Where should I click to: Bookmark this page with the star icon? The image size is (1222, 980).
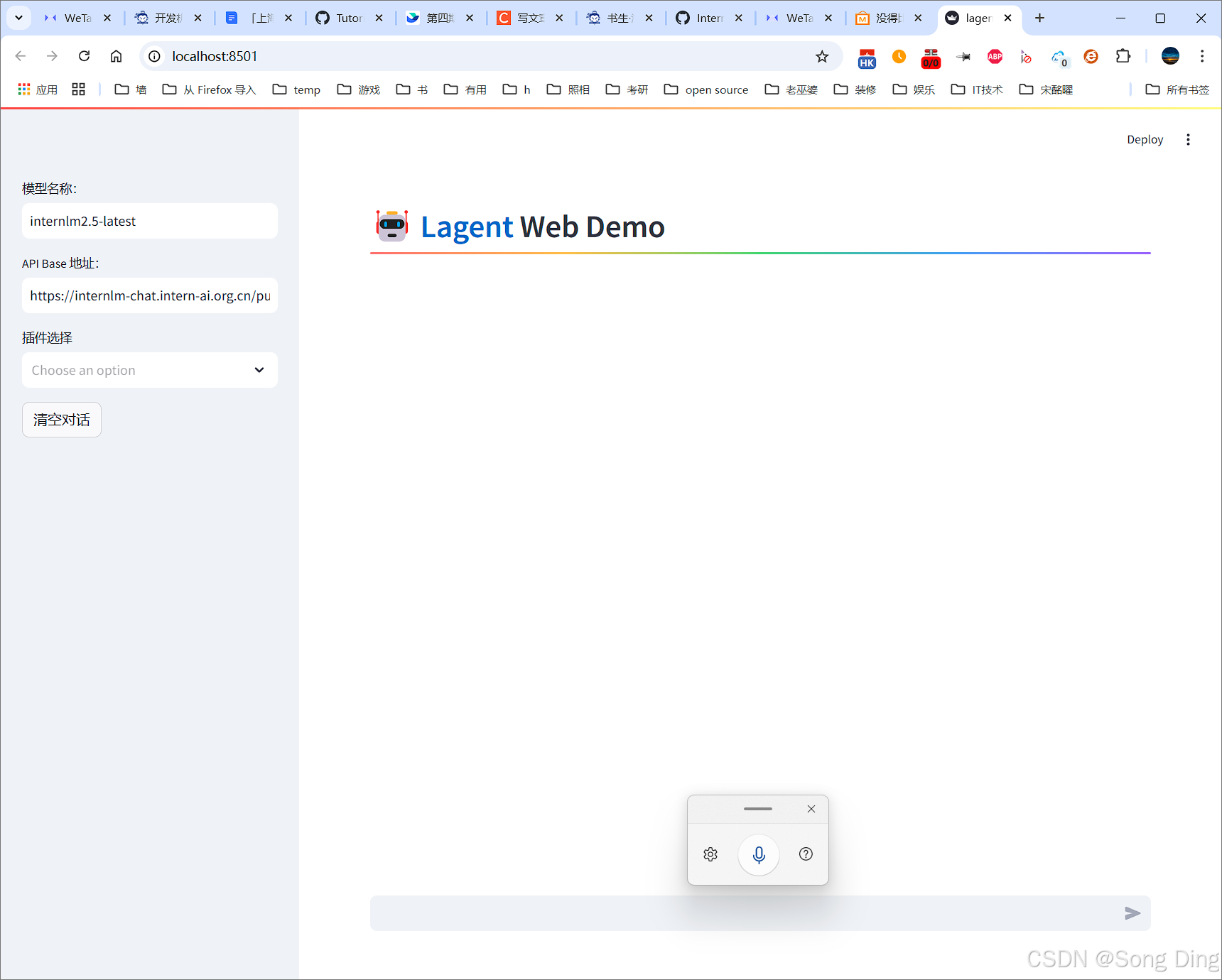click(822, 56)
